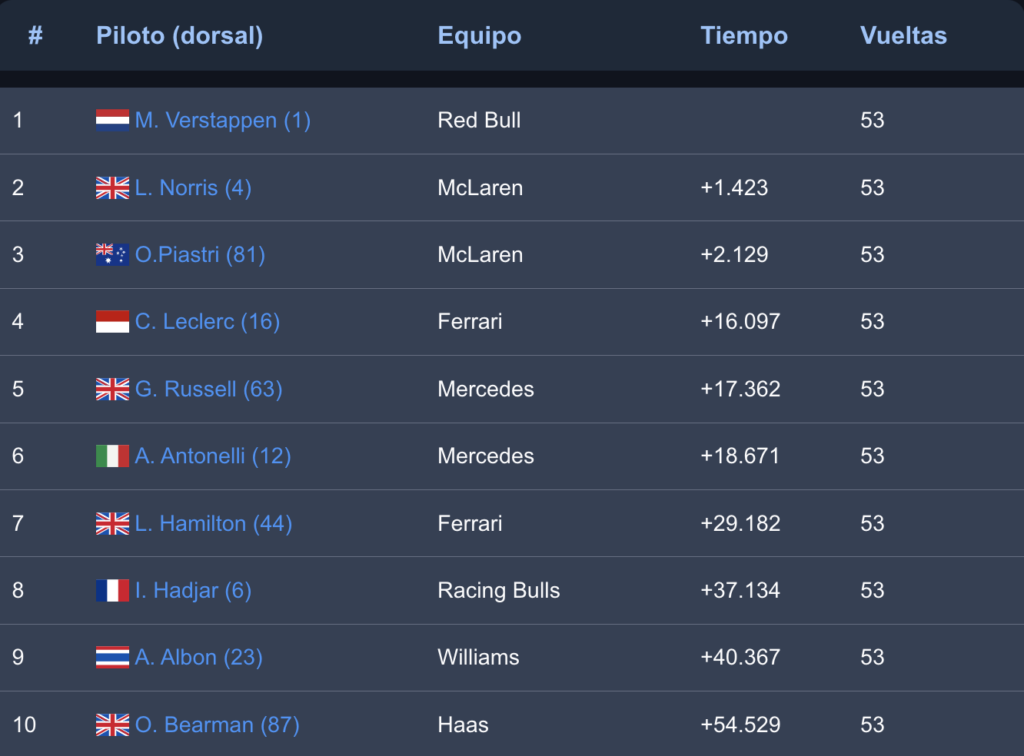Screen dimensions: 1024x756
Task: Select the Tiempo column header
Action: click(744, 35)
